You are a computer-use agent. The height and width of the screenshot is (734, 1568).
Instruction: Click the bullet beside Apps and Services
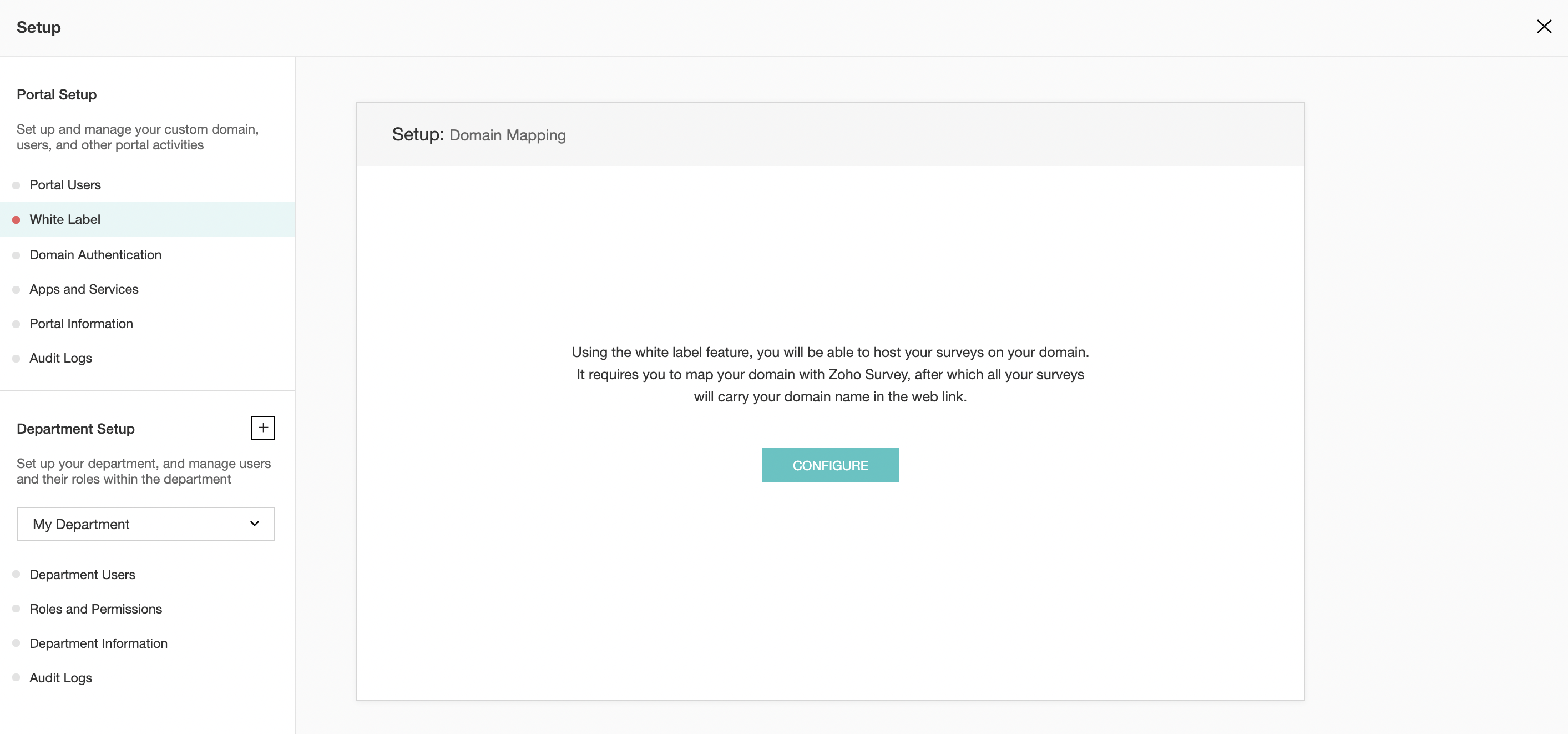click(17, 290)
